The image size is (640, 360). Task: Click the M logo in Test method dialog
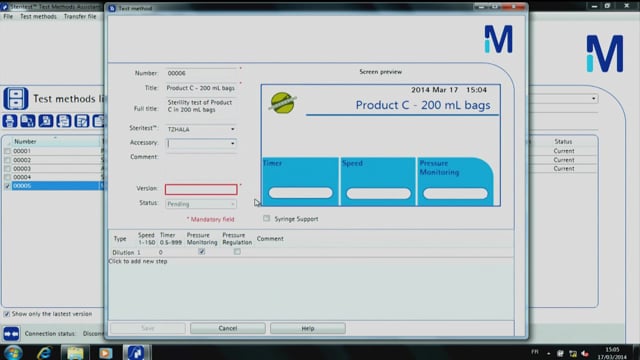pos(498,39)
